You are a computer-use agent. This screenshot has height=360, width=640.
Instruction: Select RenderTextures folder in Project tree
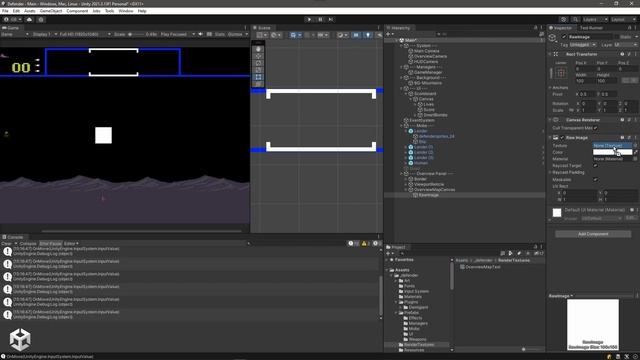tap(419, 344)
